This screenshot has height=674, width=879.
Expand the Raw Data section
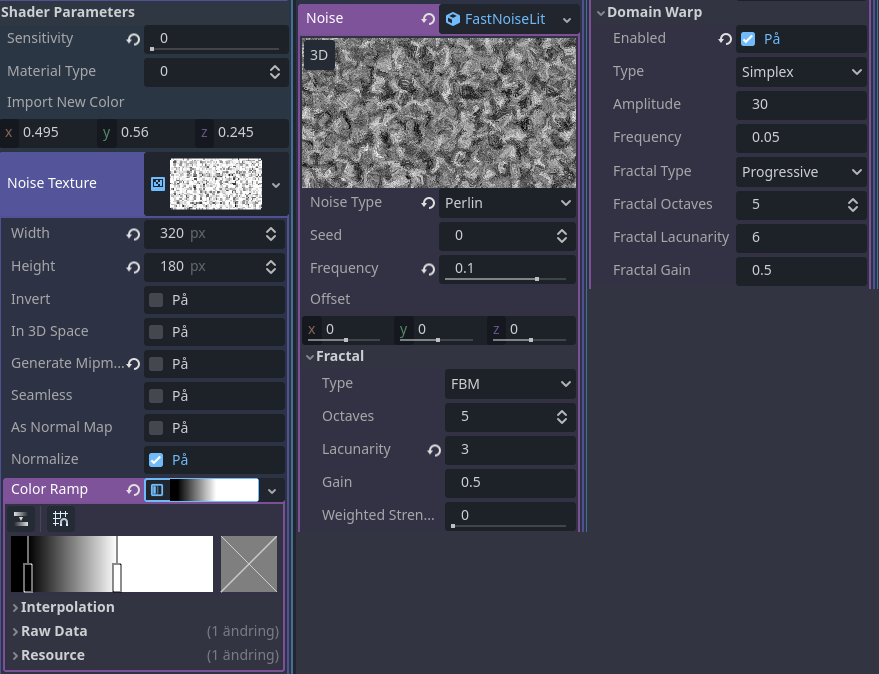[15, 631]
